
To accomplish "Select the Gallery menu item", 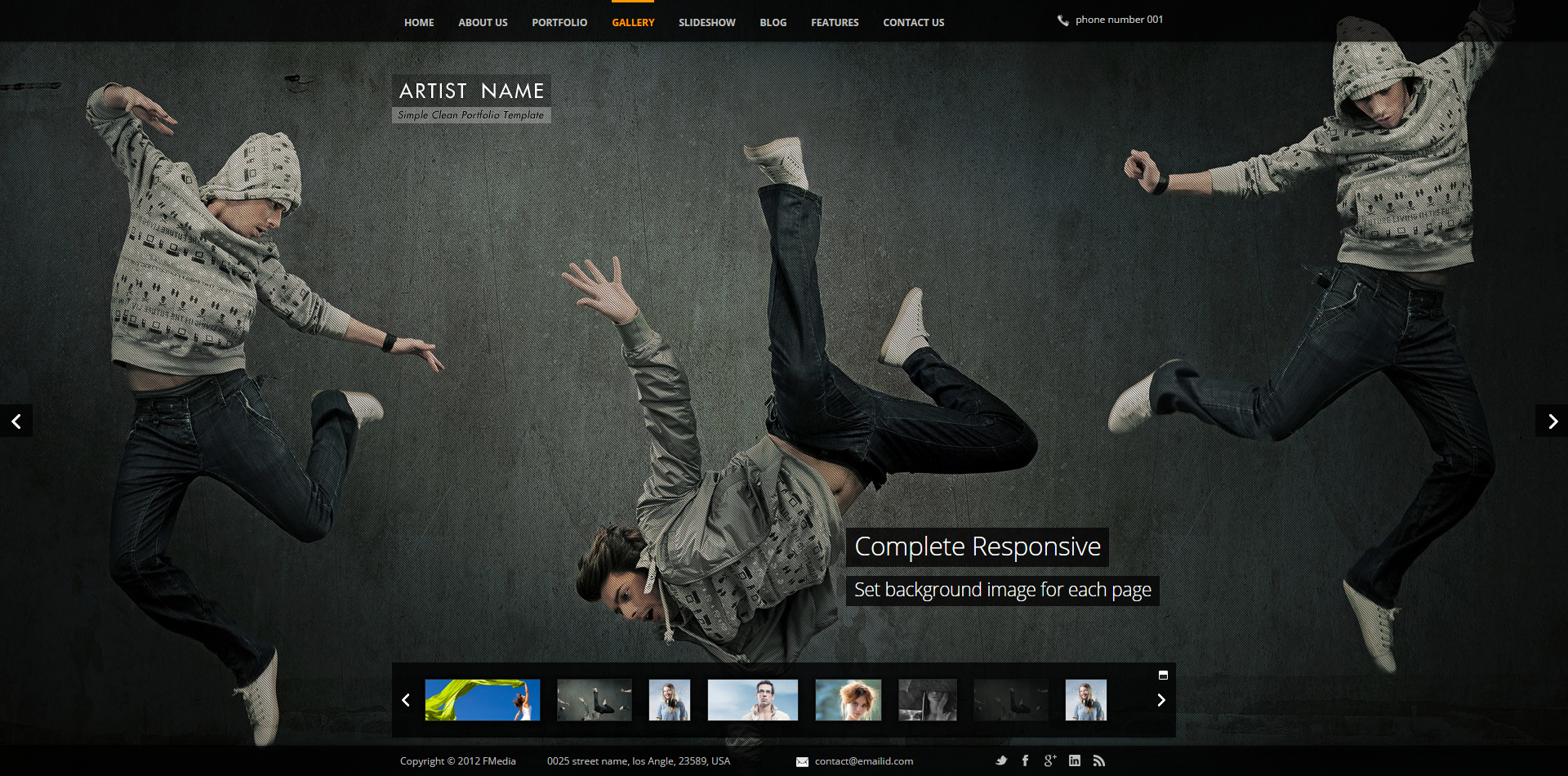I will click(x=633, y=22).
